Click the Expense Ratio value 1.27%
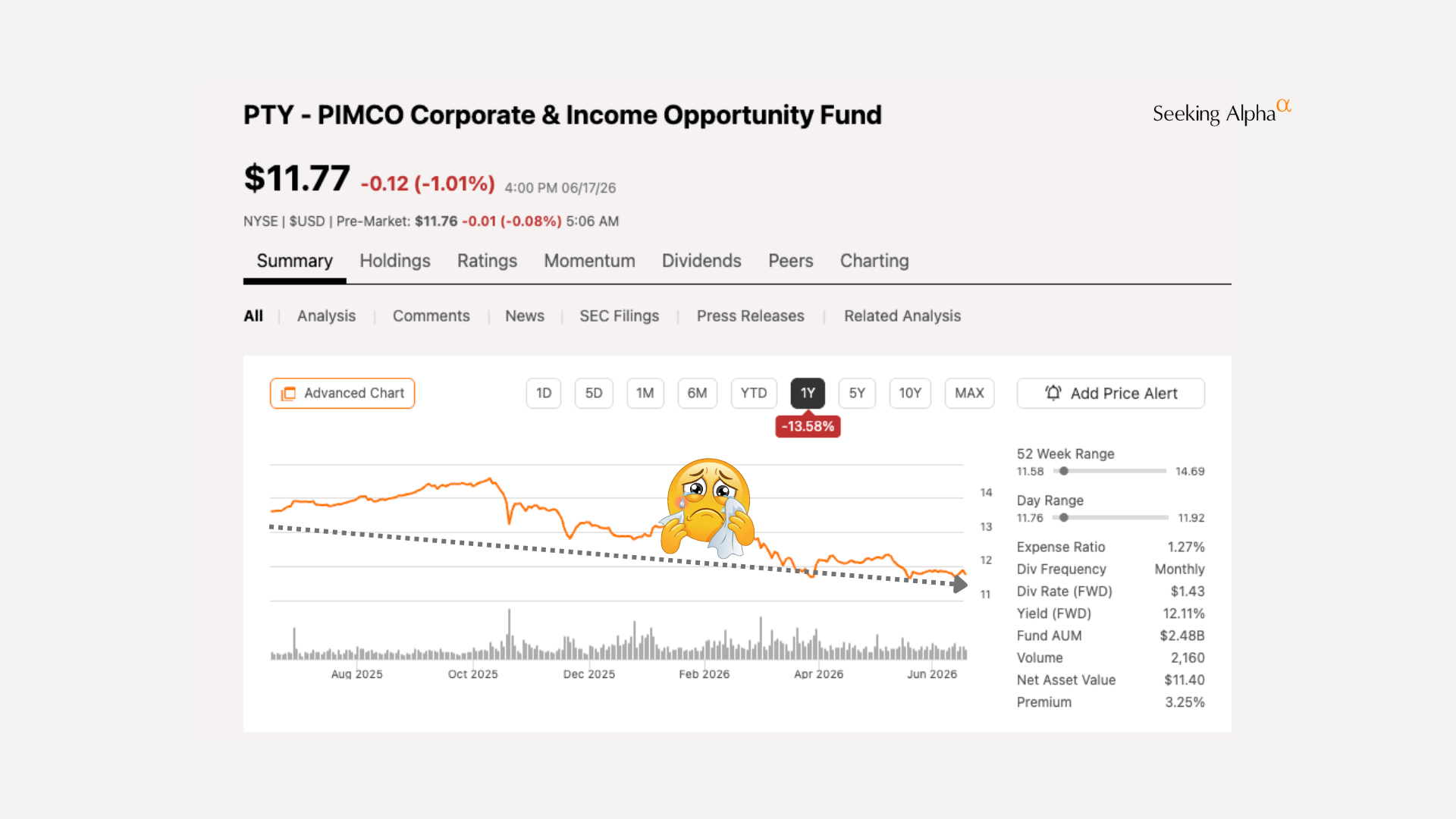The width and height of the screenshot is (1456, 819). (1186, 547)
